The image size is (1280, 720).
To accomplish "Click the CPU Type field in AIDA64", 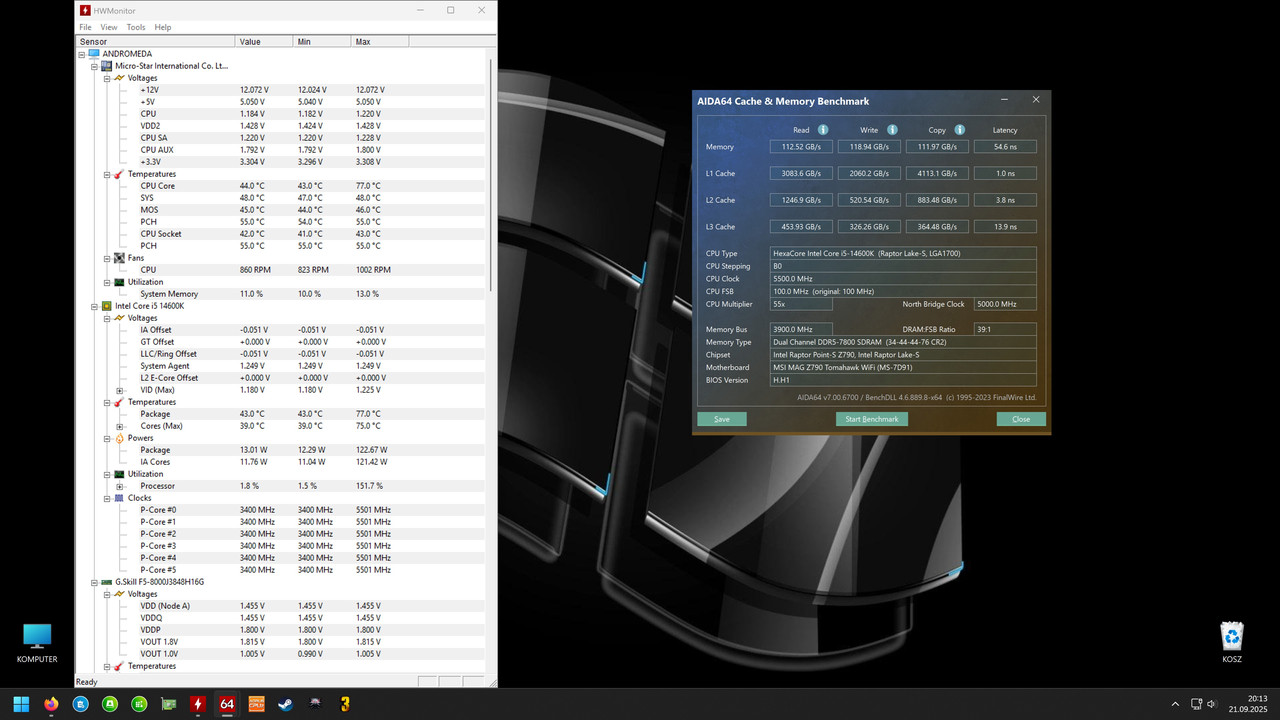I will coord(903,254).
